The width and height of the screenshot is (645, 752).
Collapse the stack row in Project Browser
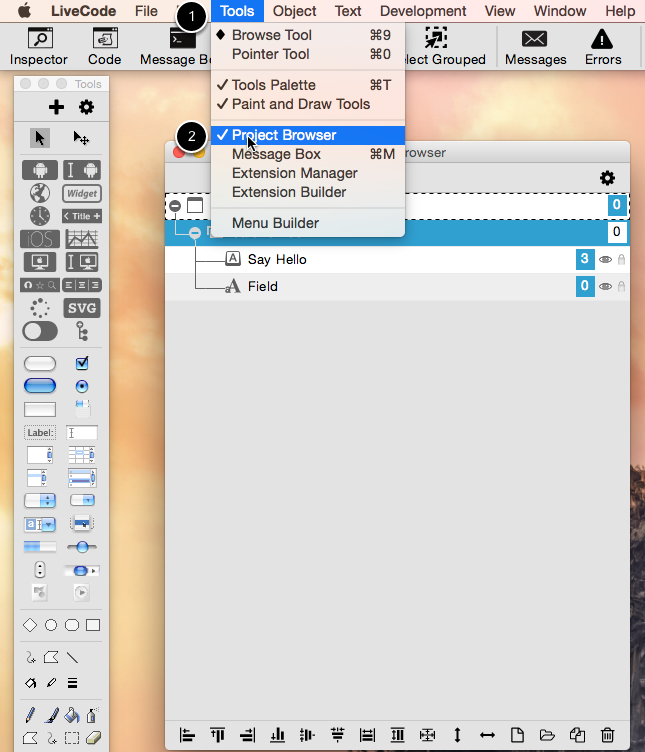[x=175, y=206]
